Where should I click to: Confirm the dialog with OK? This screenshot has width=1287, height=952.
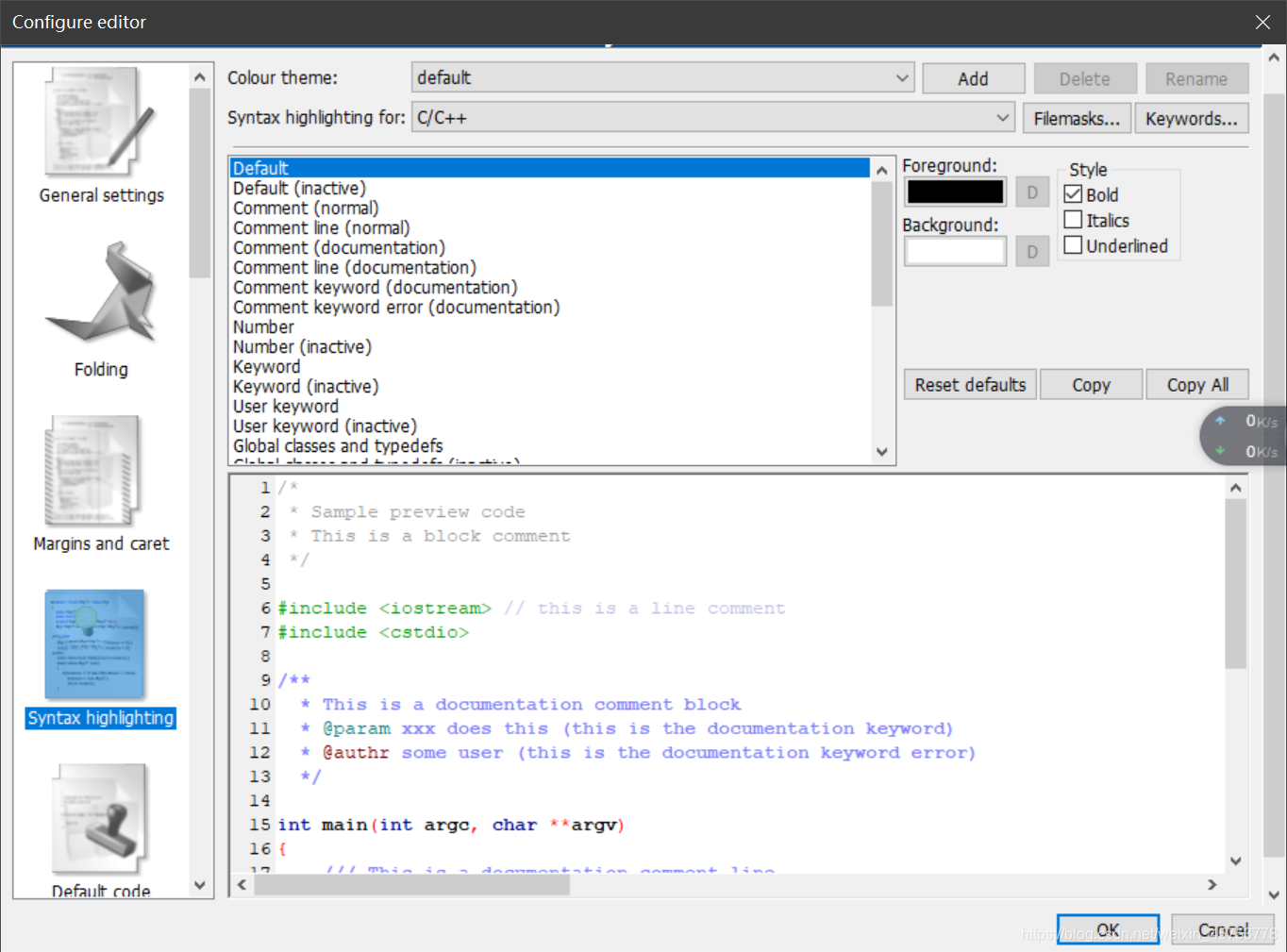point(1108,929)
